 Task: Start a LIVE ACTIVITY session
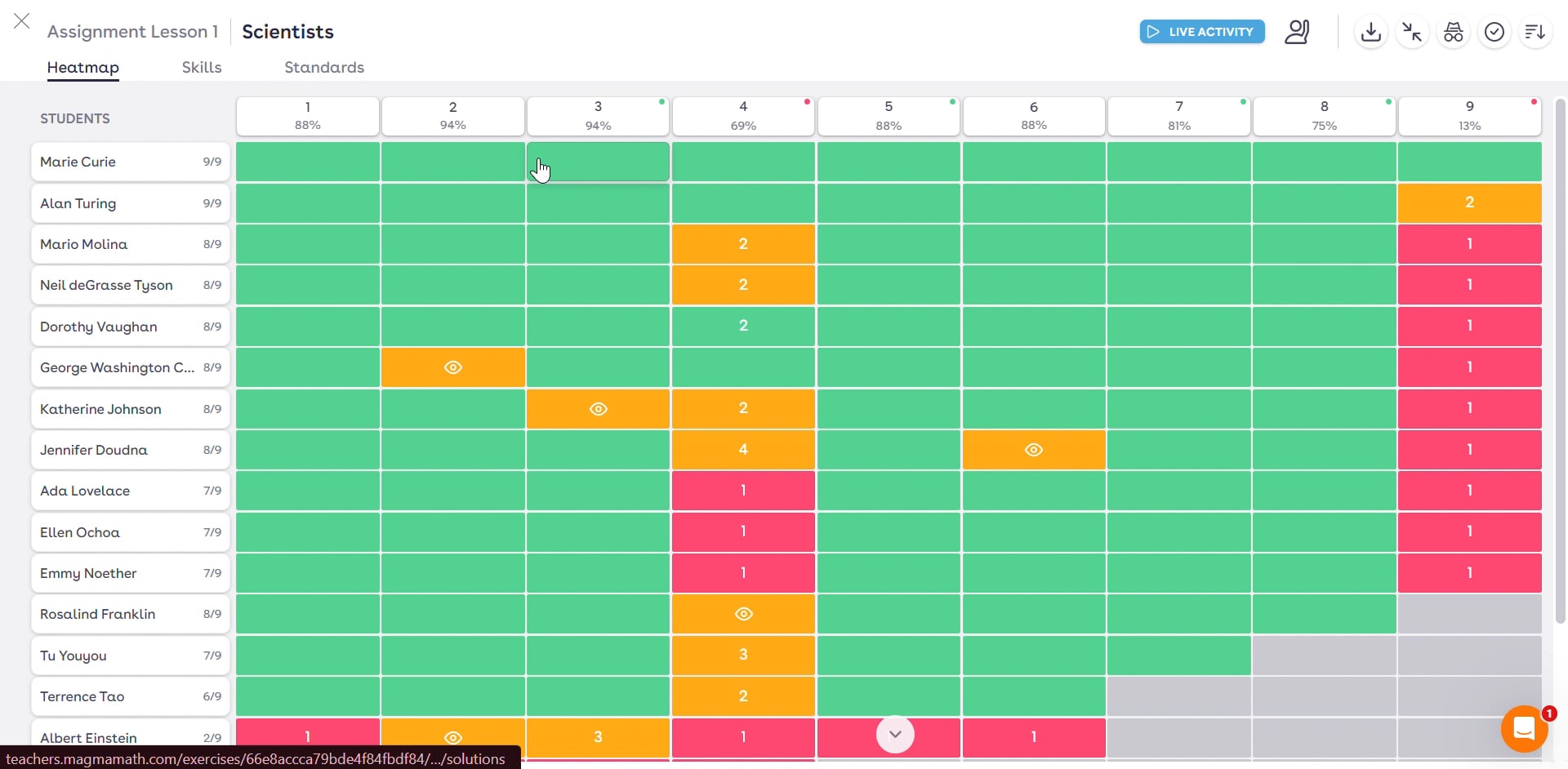[1201, 32]
